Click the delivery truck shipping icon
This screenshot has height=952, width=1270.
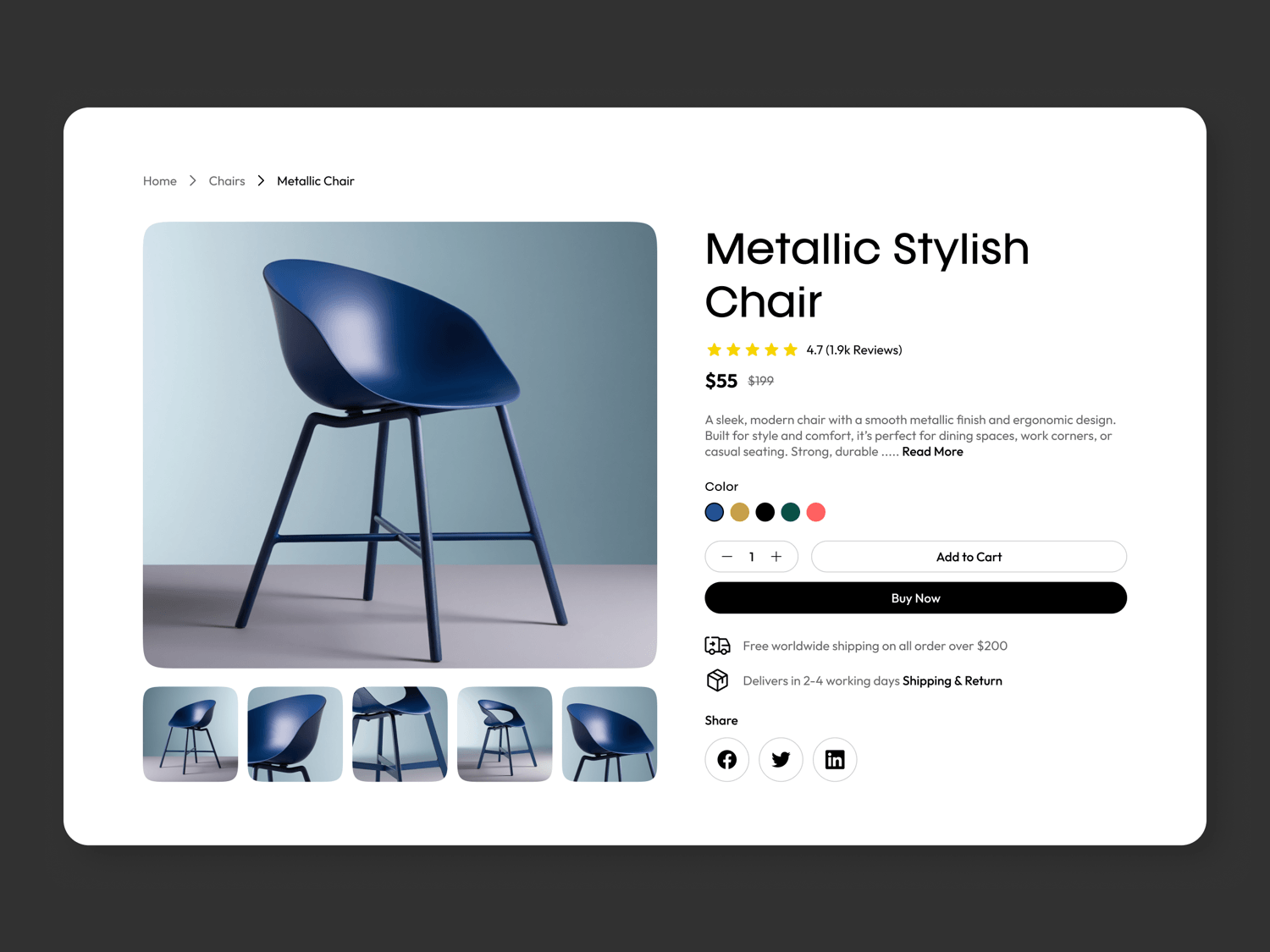717,646
